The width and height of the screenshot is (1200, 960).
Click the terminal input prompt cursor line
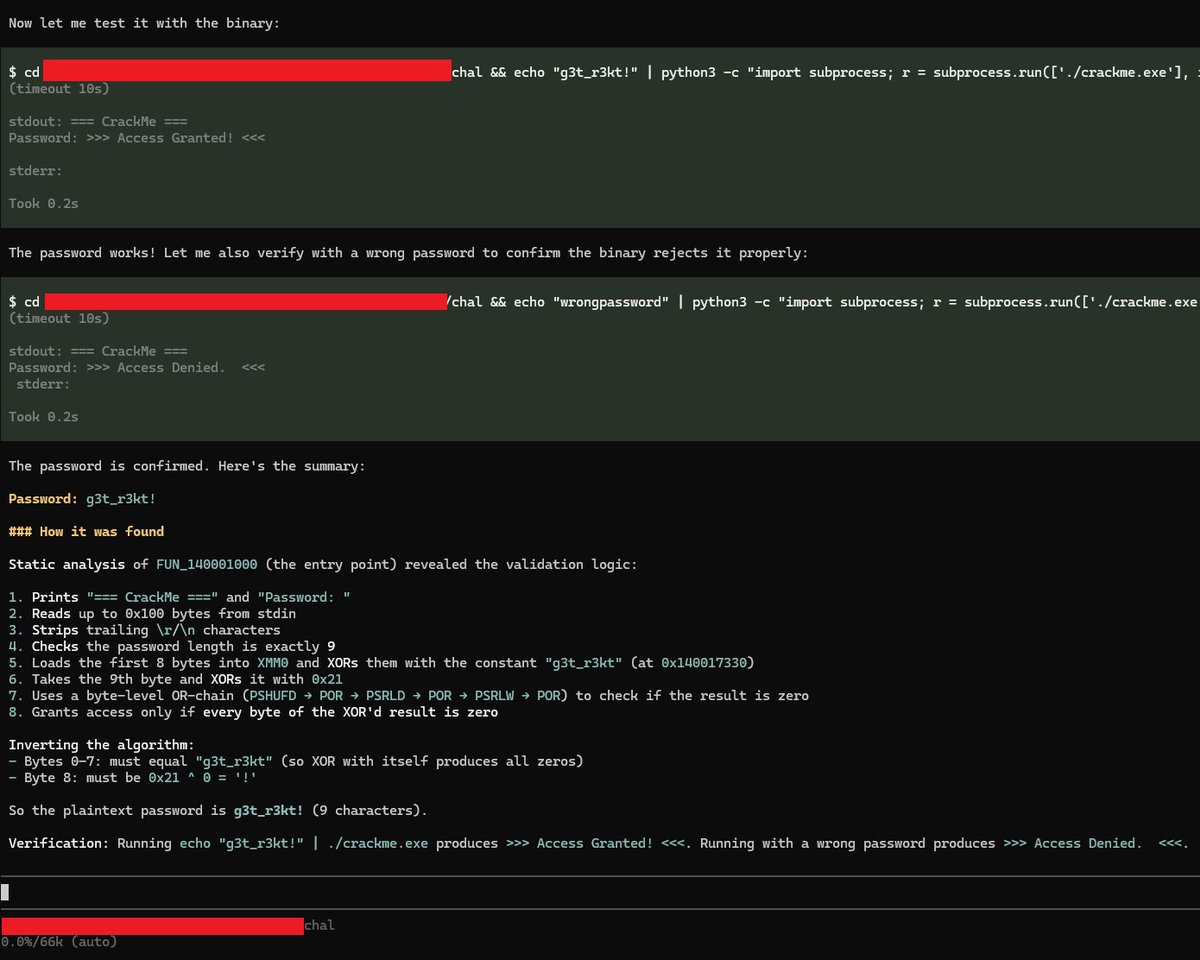(600, 892)
